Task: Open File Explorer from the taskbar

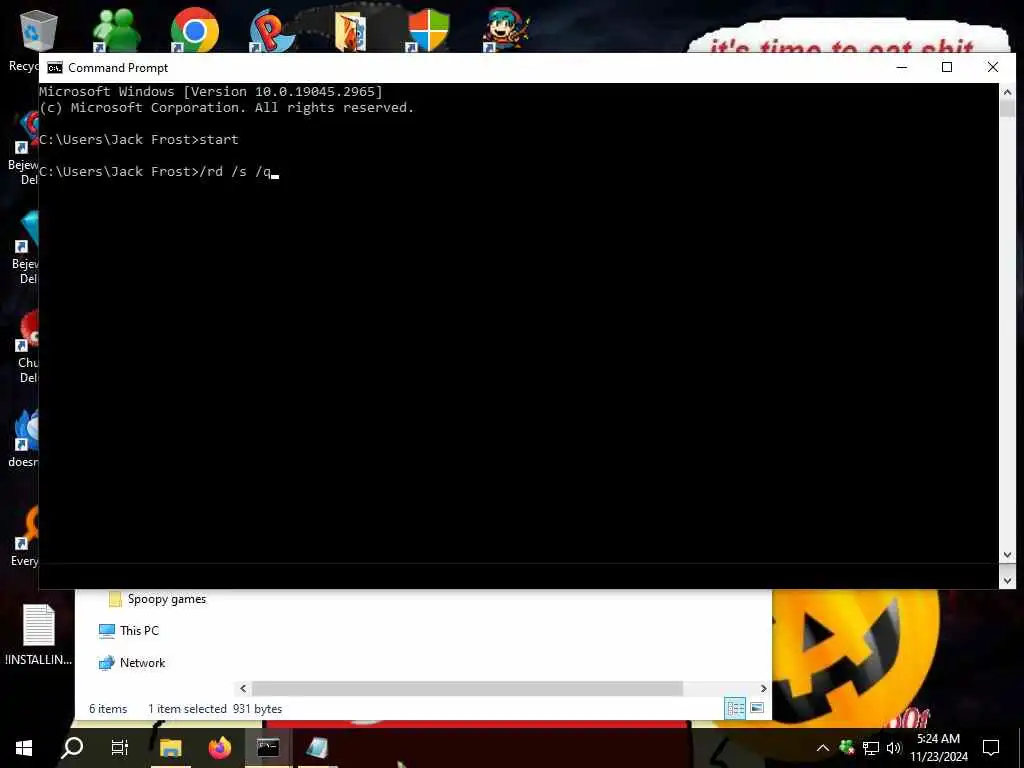Action: [170, 748]
